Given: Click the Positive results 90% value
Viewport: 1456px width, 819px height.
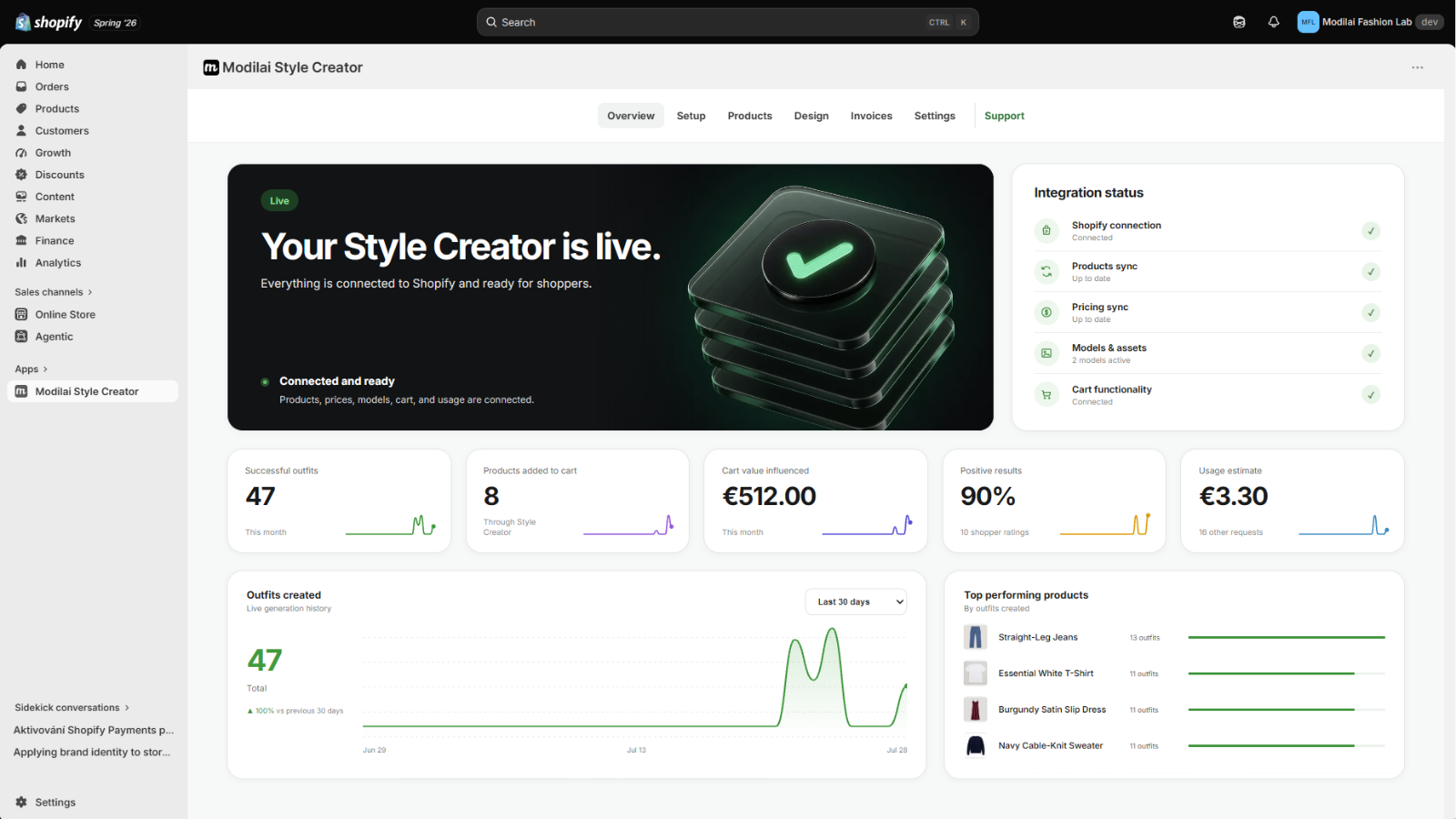Looking at the screenshot, I should 987,496.
